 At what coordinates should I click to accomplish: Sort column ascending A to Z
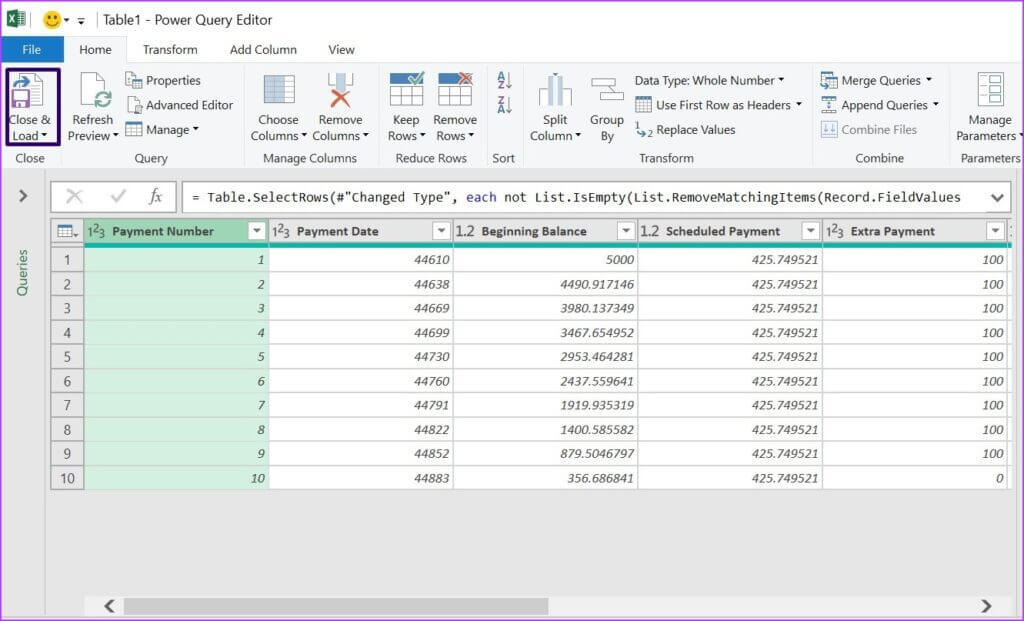click(504, 80)
